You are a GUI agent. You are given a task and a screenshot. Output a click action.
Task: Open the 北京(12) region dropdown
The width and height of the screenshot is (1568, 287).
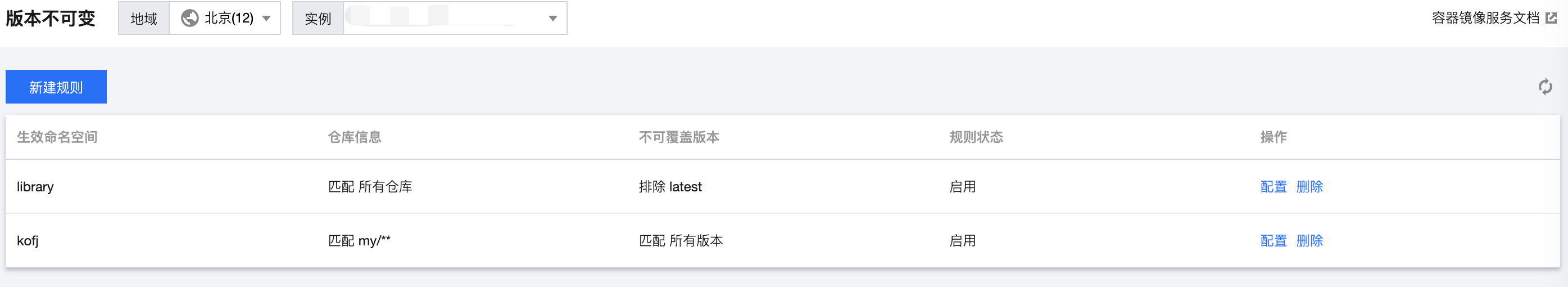coord(225,18)
